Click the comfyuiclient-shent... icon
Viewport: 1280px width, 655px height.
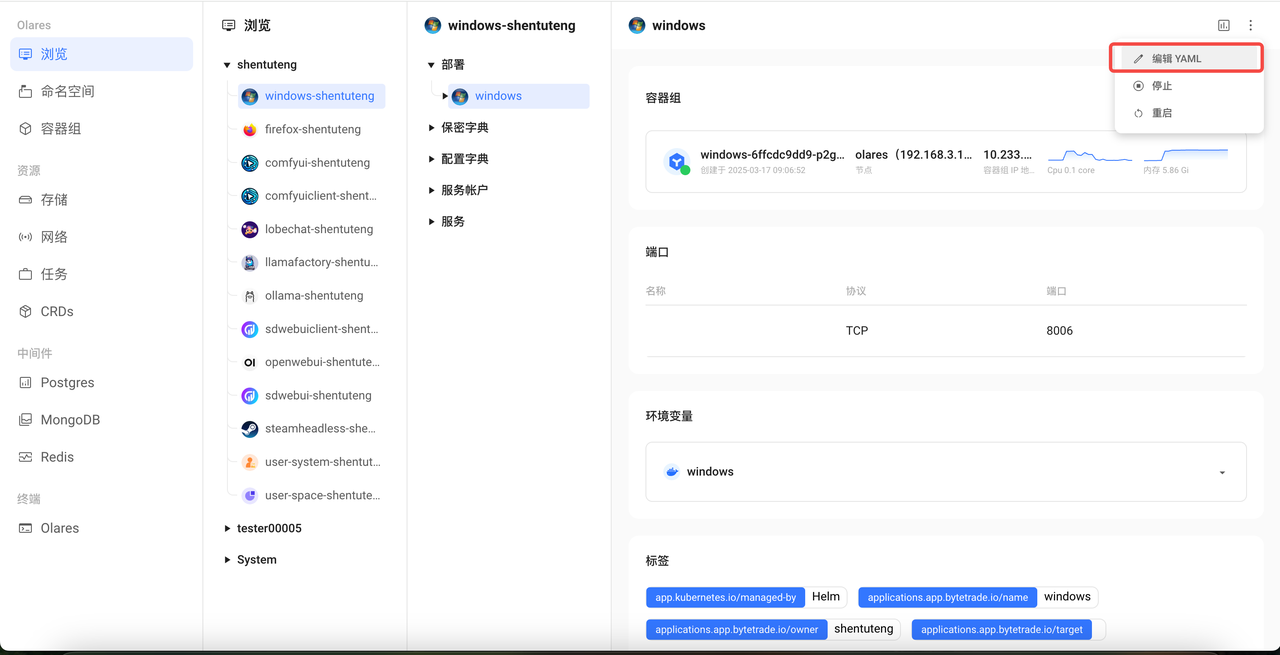coord(250,196)
